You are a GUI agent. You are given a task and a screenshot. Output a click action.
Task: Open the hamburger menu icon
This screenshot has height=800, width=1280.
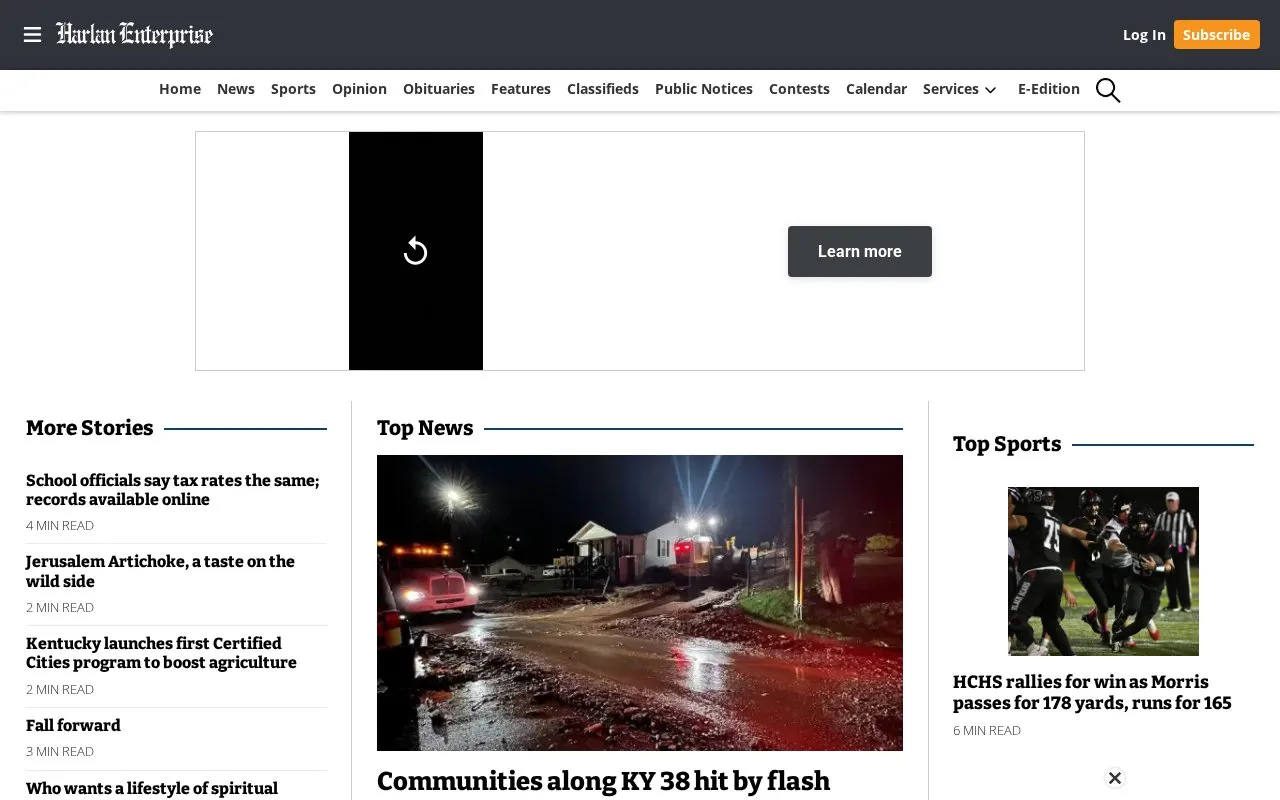coord(33,35)
